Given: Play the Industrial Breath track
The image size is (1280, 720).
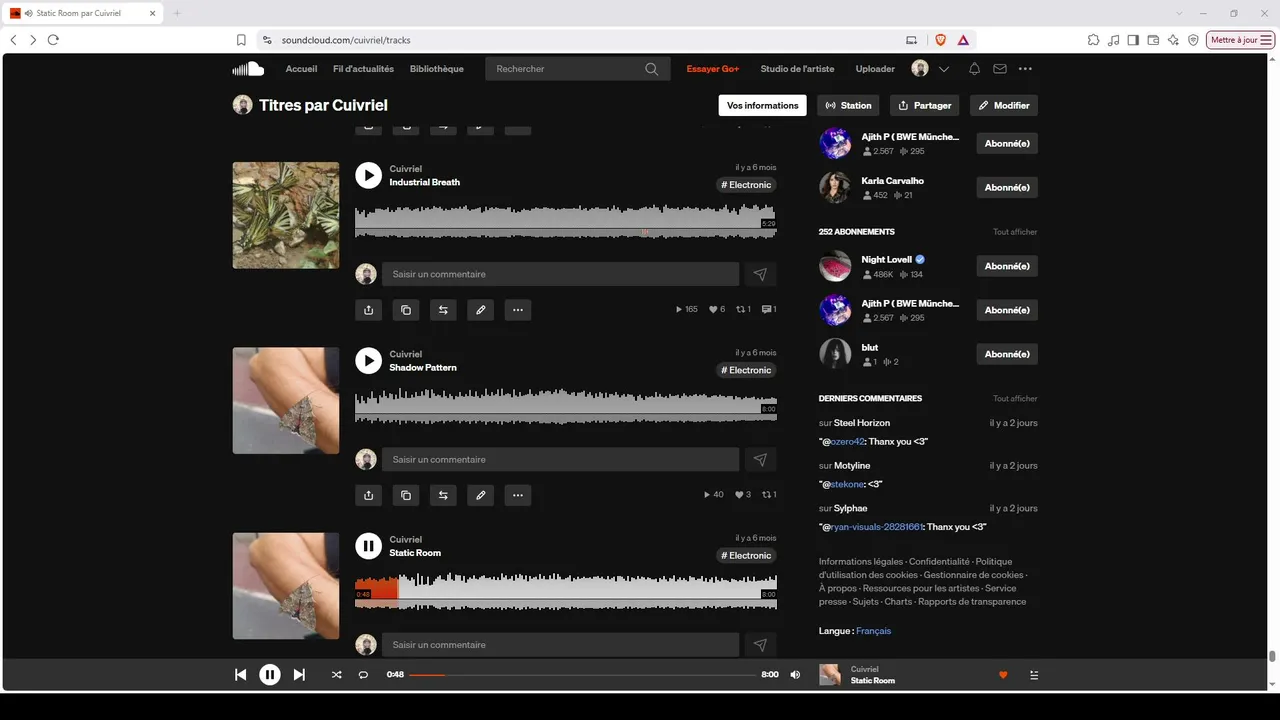Looking at the screenshot, I should click(x=368, y=176).
